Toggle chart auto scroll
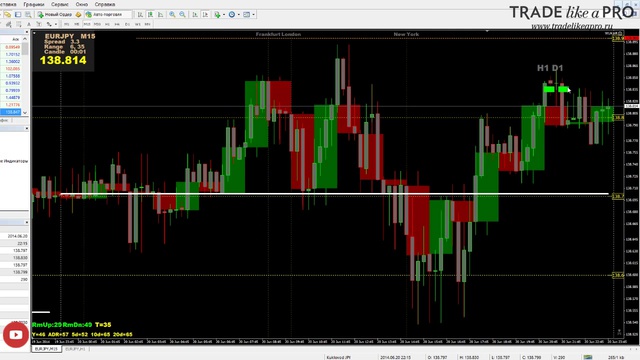 [195, 14]
